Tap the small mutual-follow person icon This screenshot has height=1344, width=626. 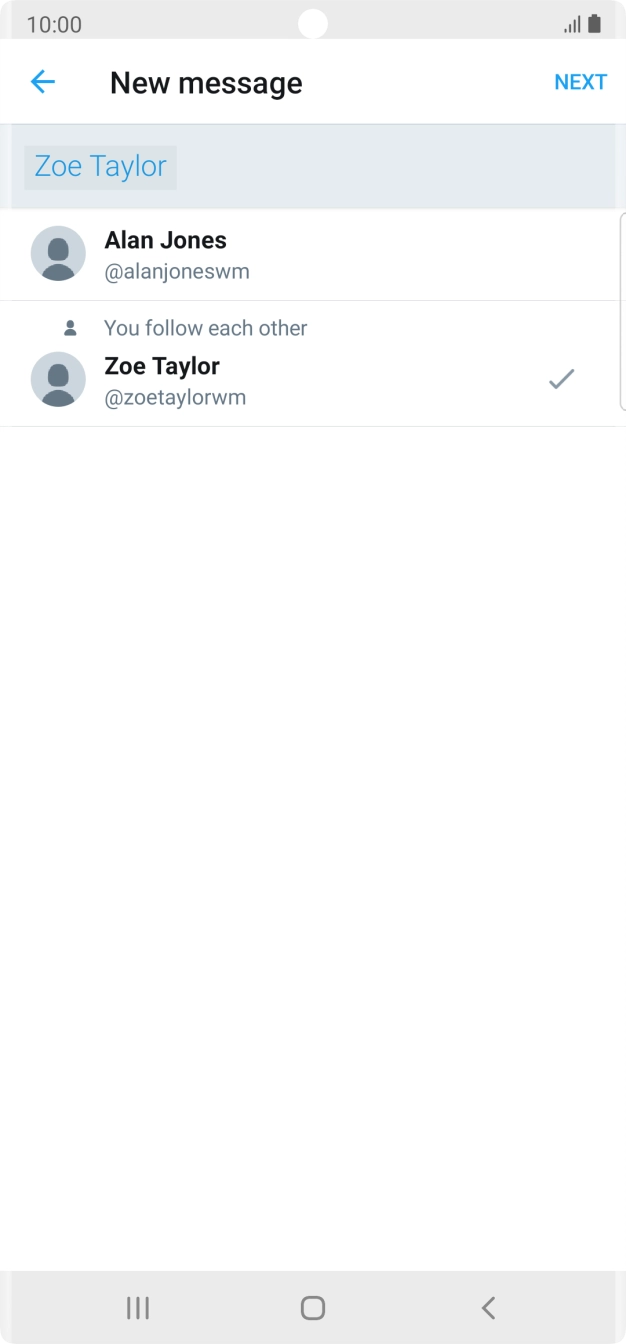(70, 328)
